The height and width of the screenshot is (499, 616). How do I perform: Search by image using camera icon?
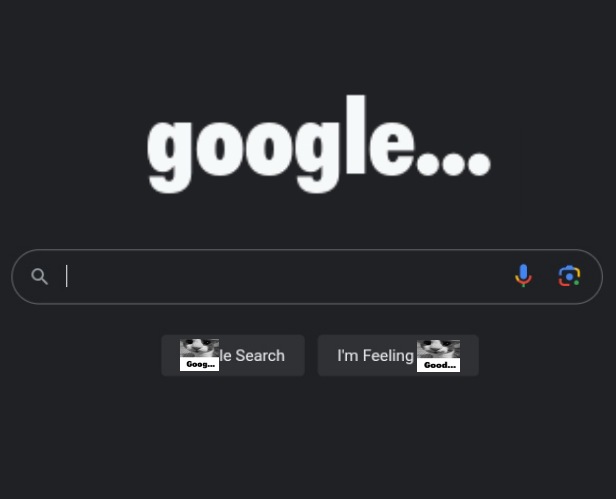pyautogui.click(x=569, y=276)
